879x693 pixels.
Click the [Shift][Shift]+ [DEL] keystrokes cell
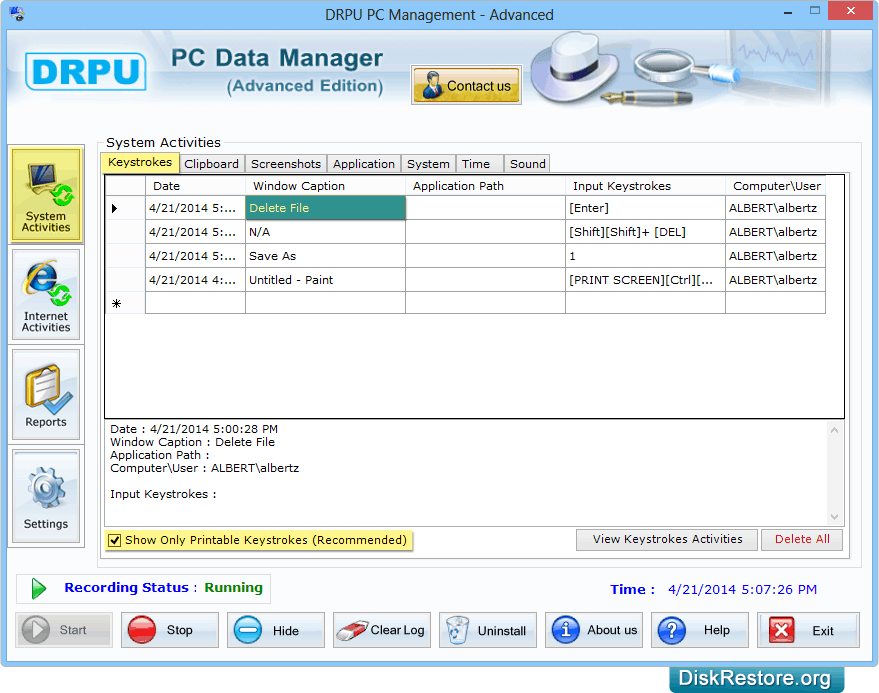[x=645, y=232]
